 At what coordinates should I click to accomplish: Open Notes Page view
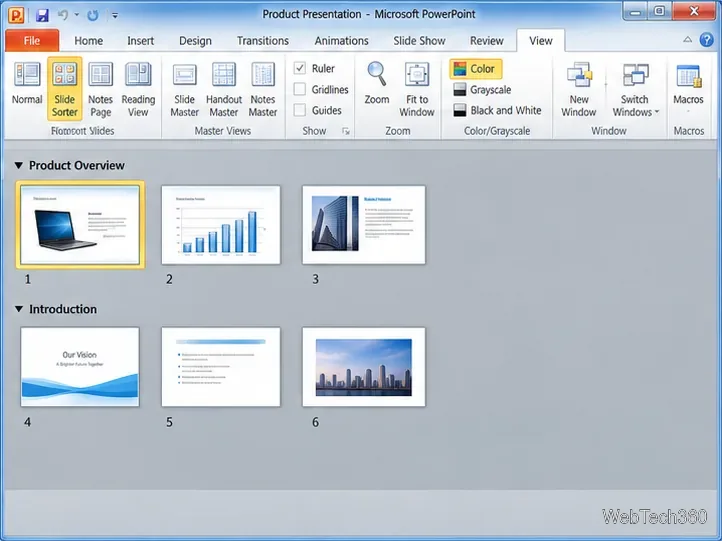(x=100, y=89)
